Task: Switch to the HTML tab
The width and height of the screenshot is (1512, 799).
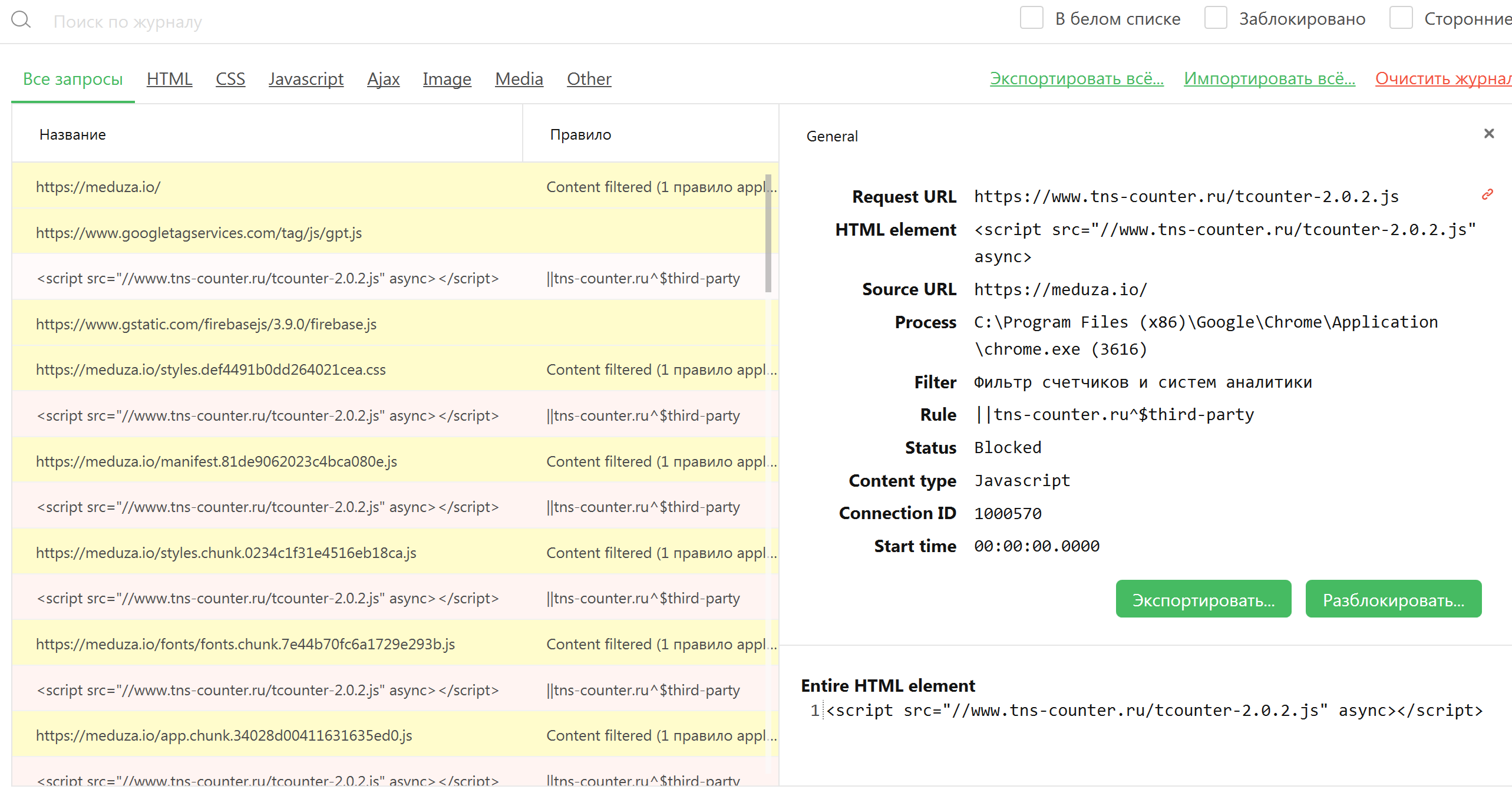Action: point(169,79)
